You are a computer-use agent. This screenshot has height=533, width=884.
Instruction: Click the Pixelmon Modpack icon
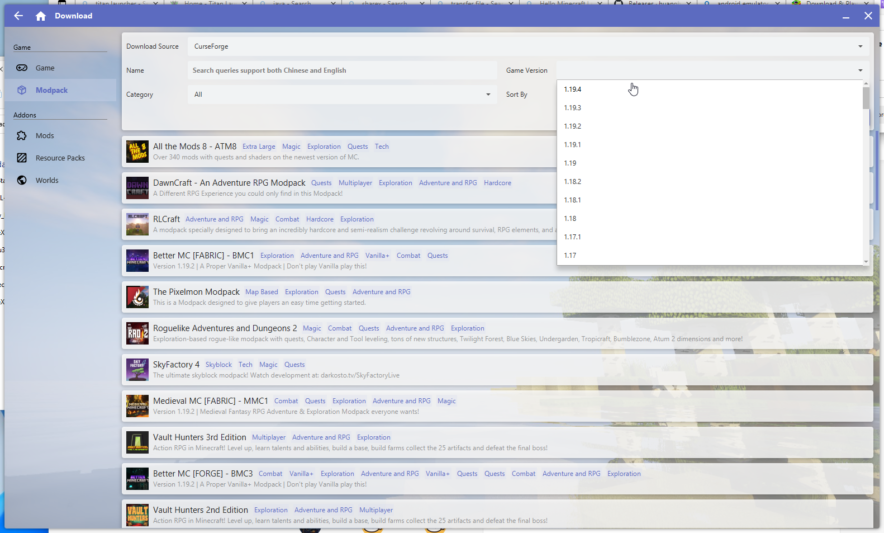pos(137,297)
